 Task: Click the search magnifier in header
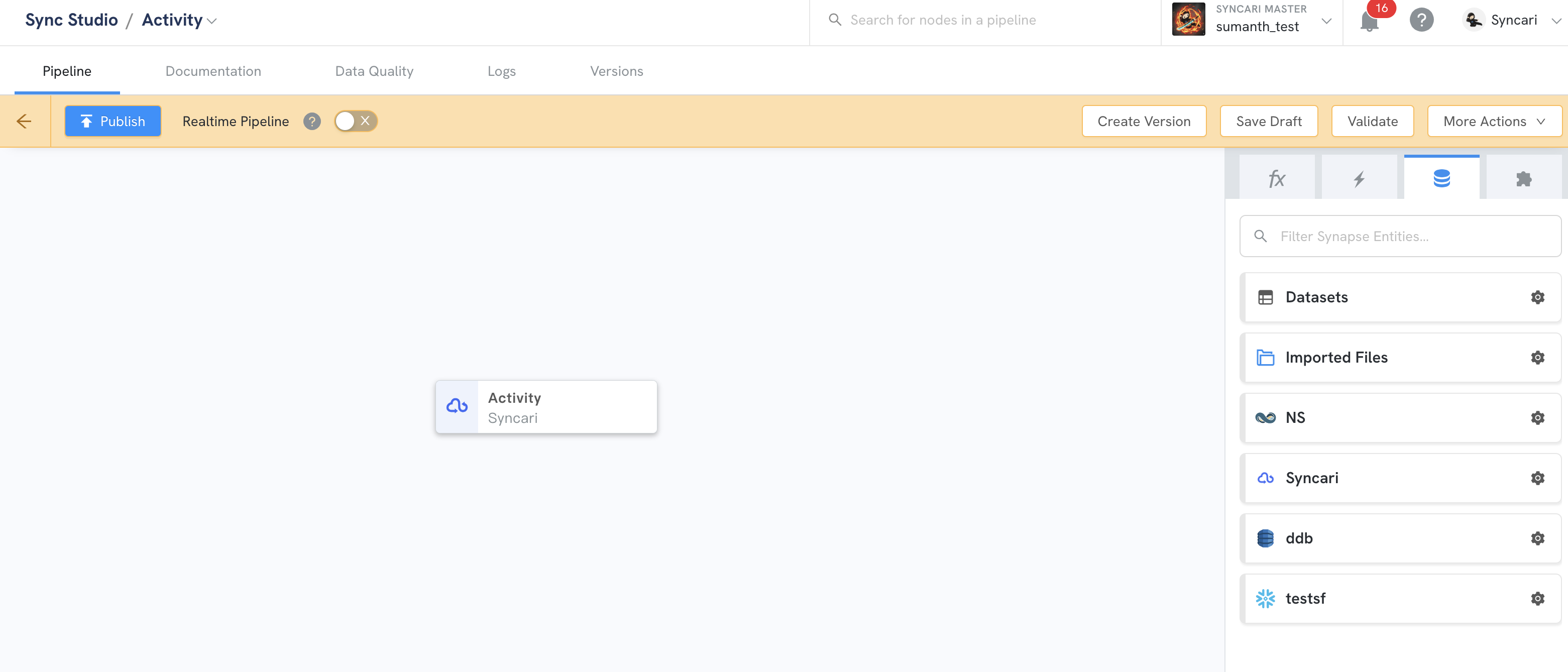tap(835, 20)
